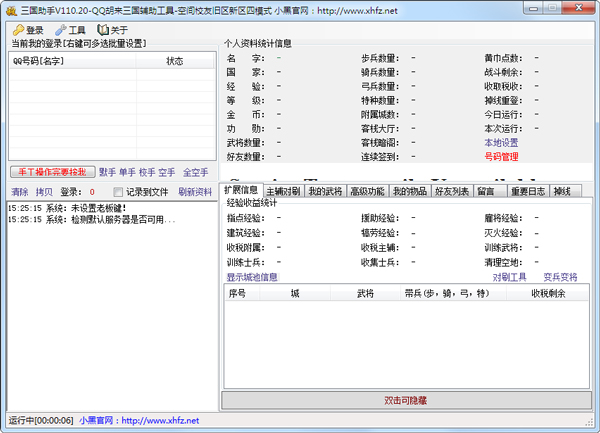The width and height of the screenshot is (600, 433).
Task: Open the 重要日志 tab
Action: (527, 191)
